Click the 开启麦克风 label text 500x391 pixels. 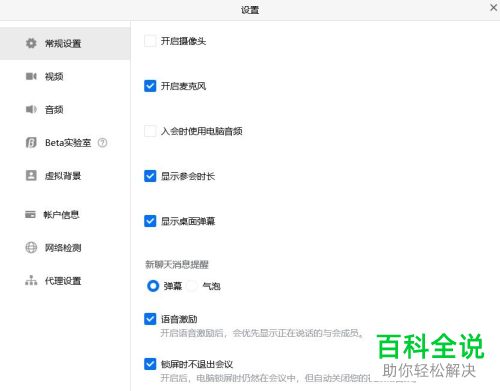(x=183, y=86)
